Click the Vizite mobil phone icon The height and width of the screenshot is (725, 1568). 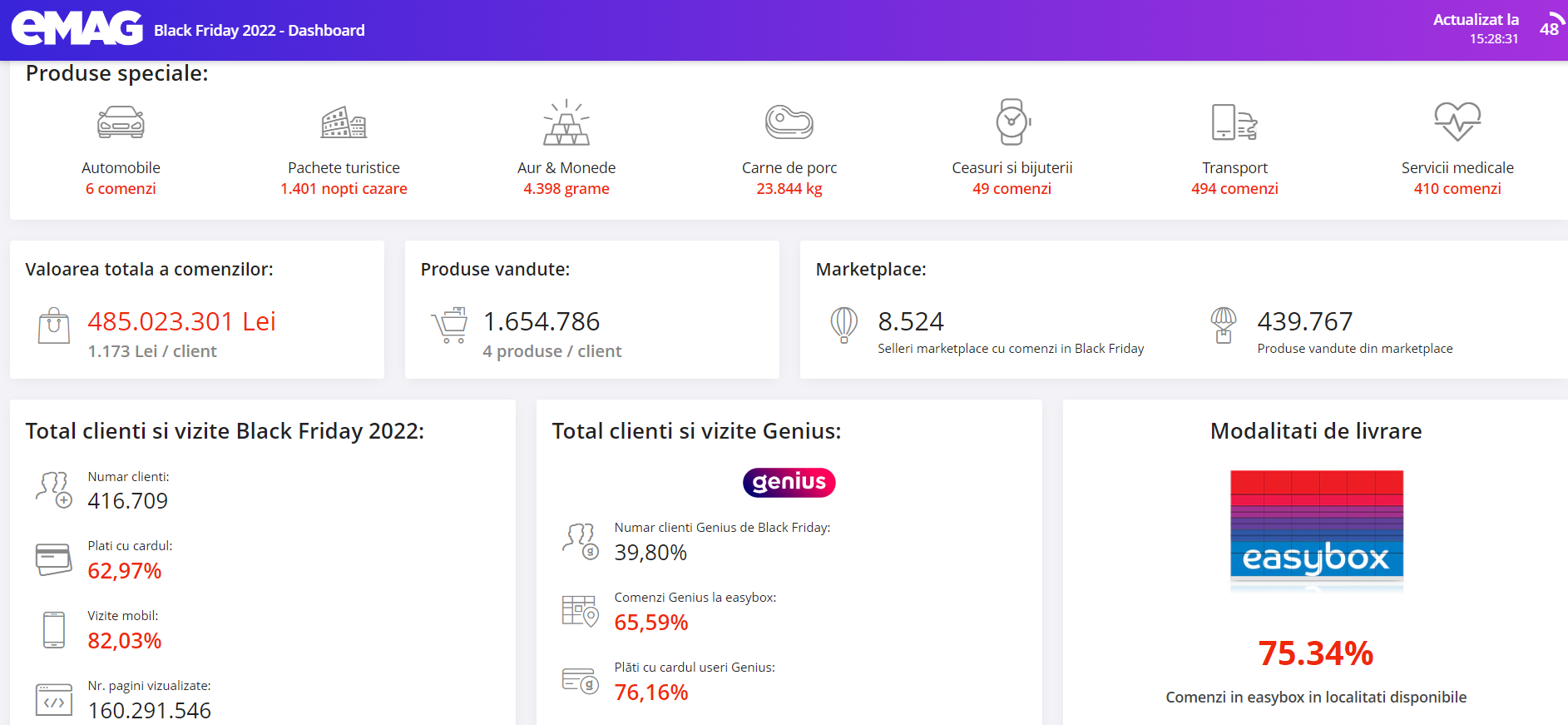click(54, 629)
